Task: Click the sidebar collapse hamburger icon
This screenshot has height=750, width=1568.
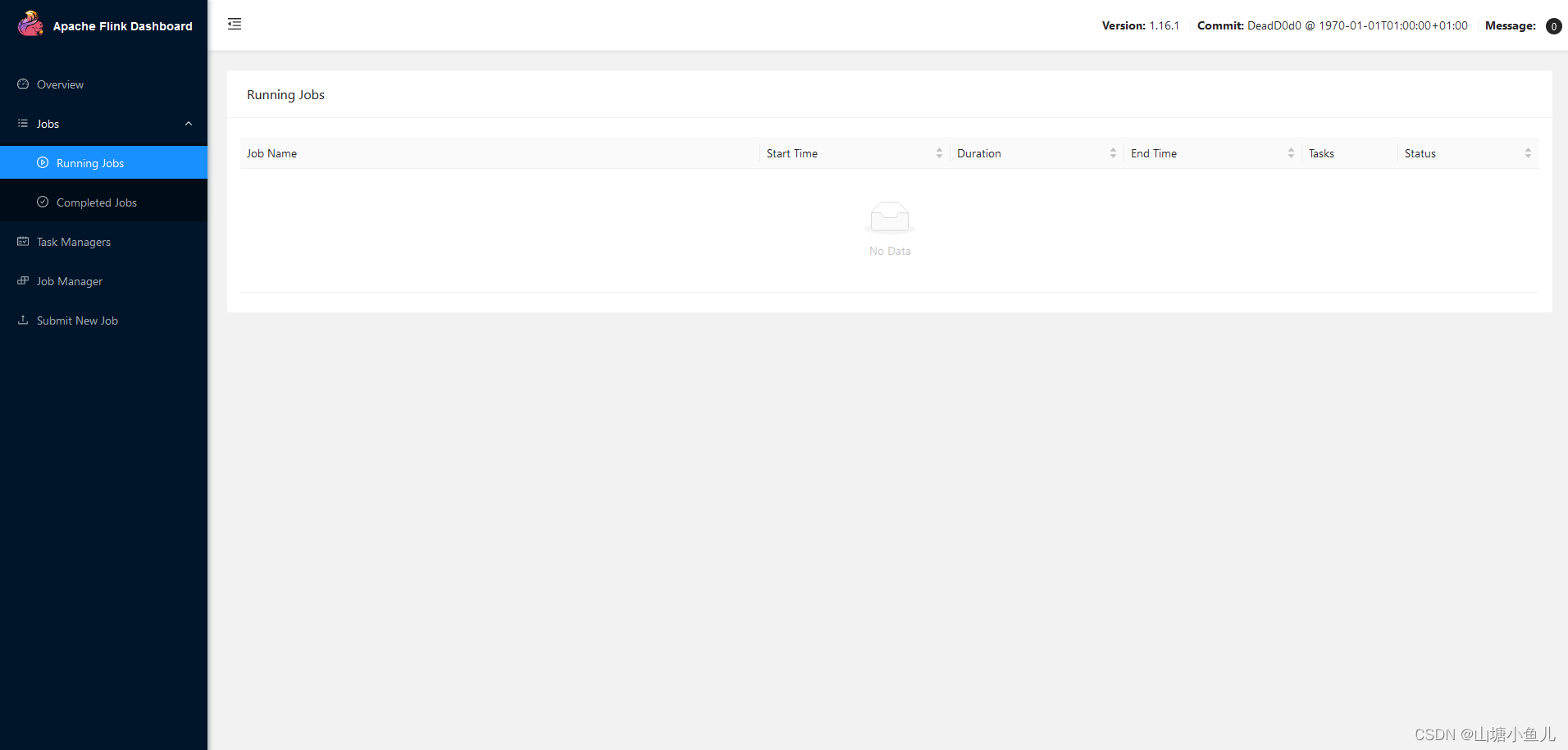Action: (x=235, y=24)
